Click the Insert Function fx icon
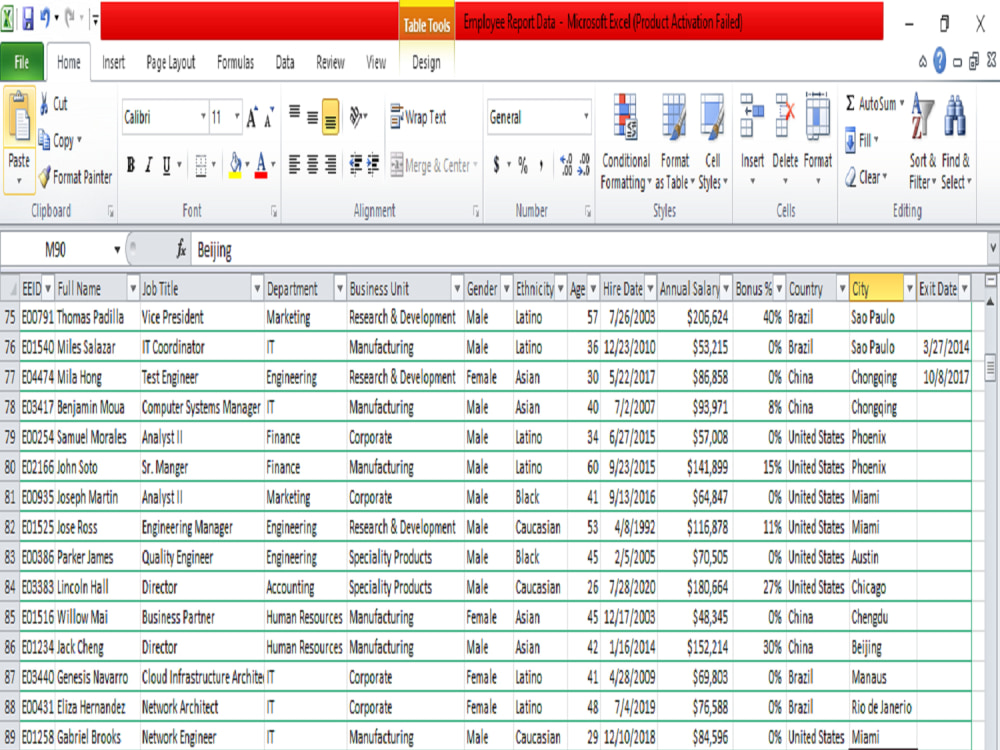This screenshot has height=750, width=1000. pos(181,249)
